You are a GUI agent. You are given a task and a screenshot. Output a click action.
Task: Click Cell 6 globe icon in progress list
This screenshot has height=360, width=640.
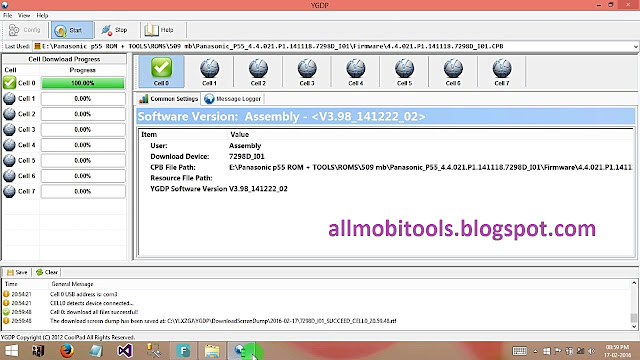tap(9, 176)
